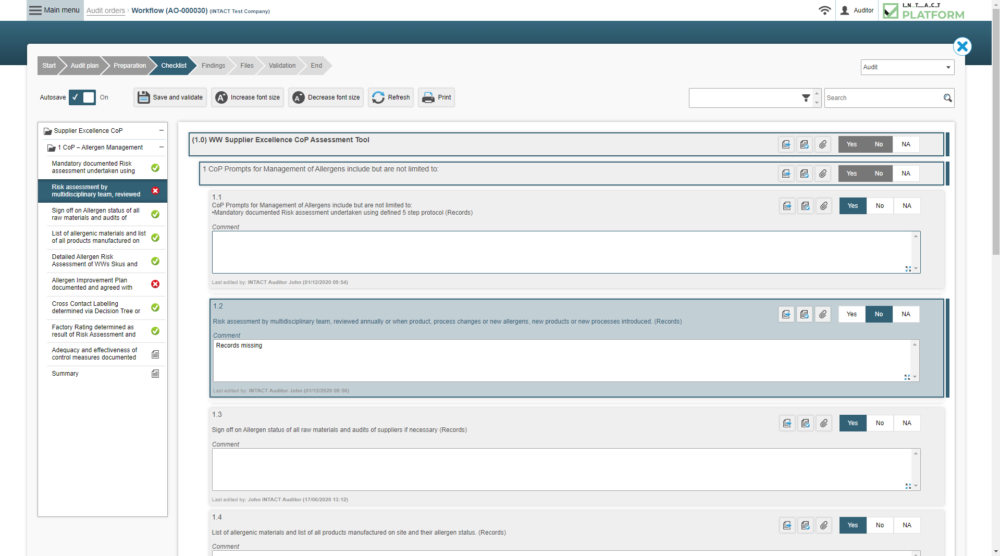Open the Main menu hamburger icon
The image size is (1000, 556).
click(35, 10)
